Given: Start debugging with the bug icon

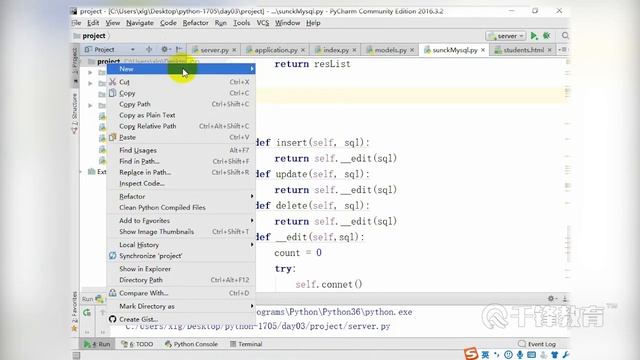Looking at the screenshot, I should (547, 36).
